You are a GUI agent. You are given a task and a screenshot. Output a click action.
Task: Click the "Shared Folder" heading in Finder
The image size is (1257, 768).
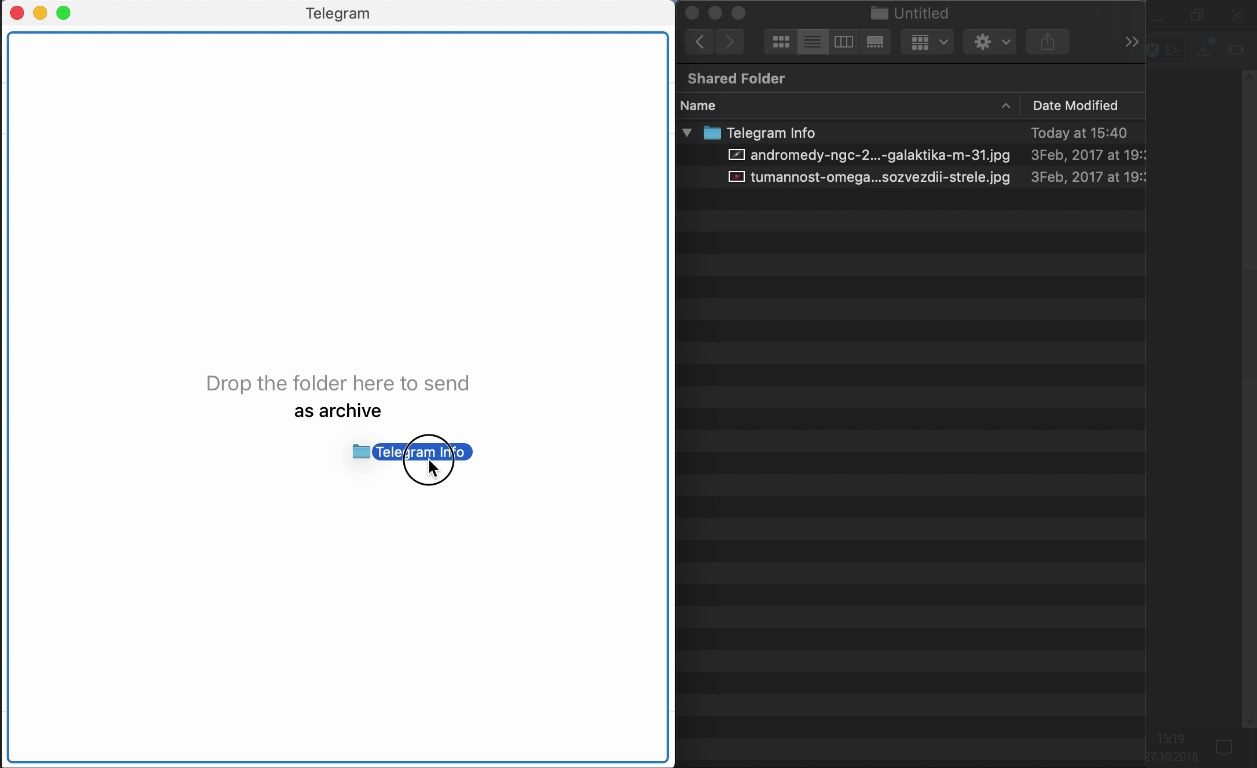coord(736,78)
